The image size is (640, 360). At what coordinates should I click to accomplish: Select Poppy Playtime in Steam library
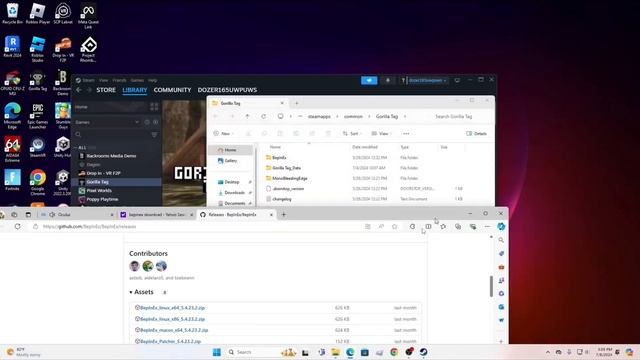[x=116, y=199]
